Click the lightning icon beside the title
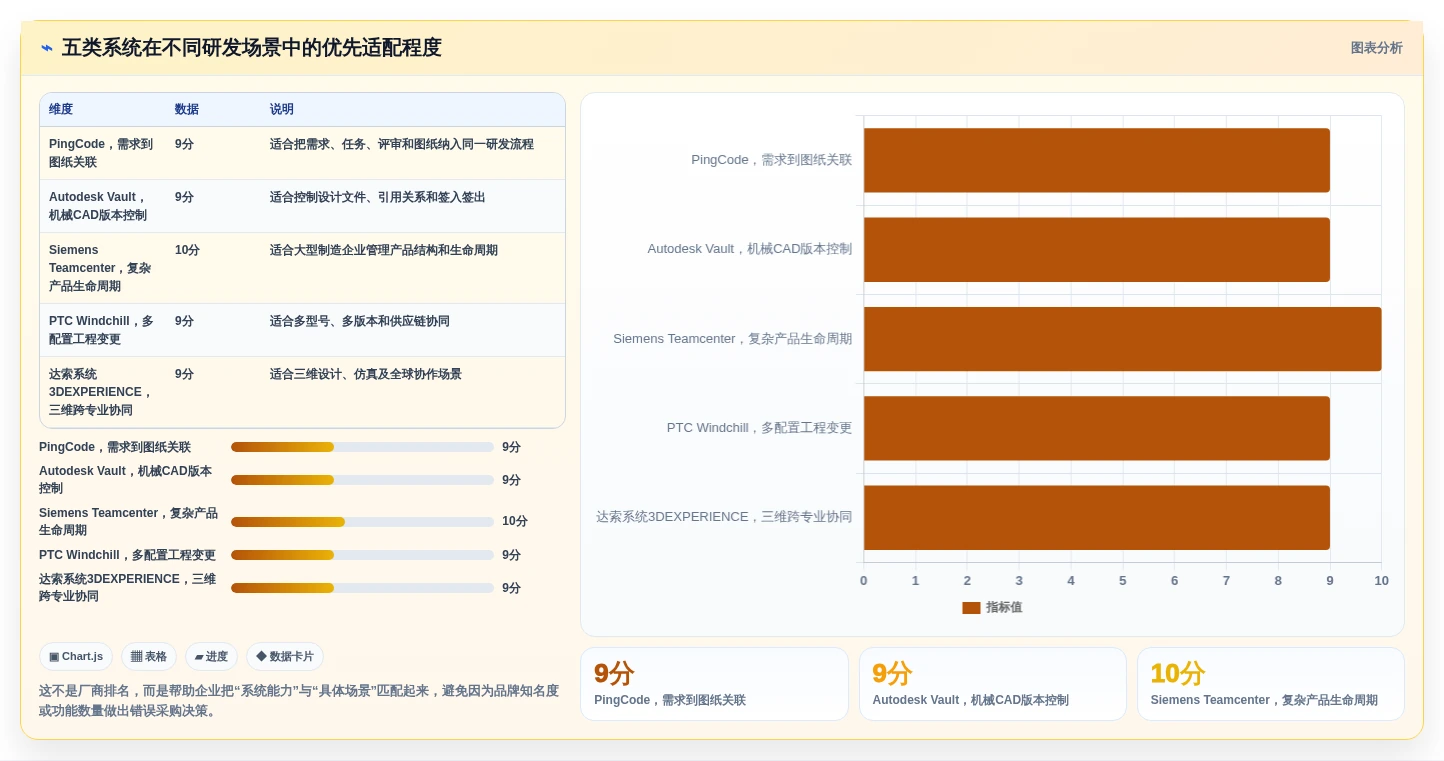The image size is (1444, 761). point(47,48)
